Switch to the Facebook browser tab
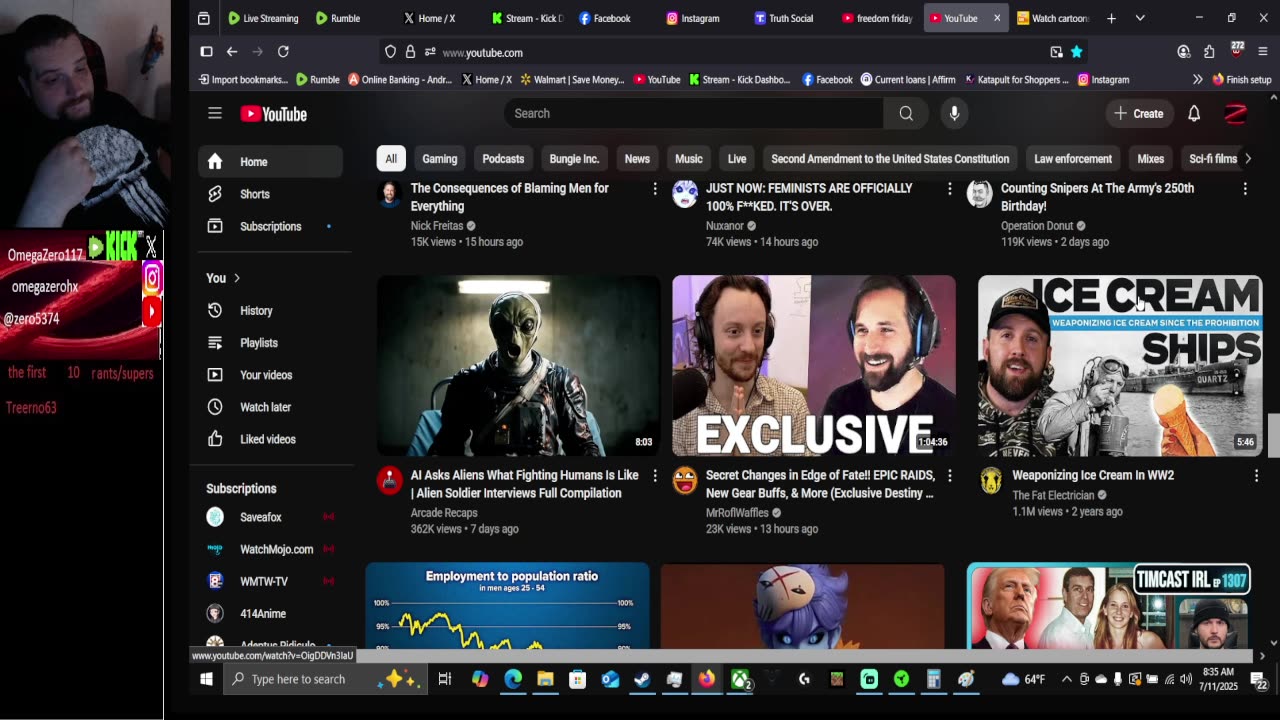Viewport: 1280px width, 720px height. click(x=605, y=18)
